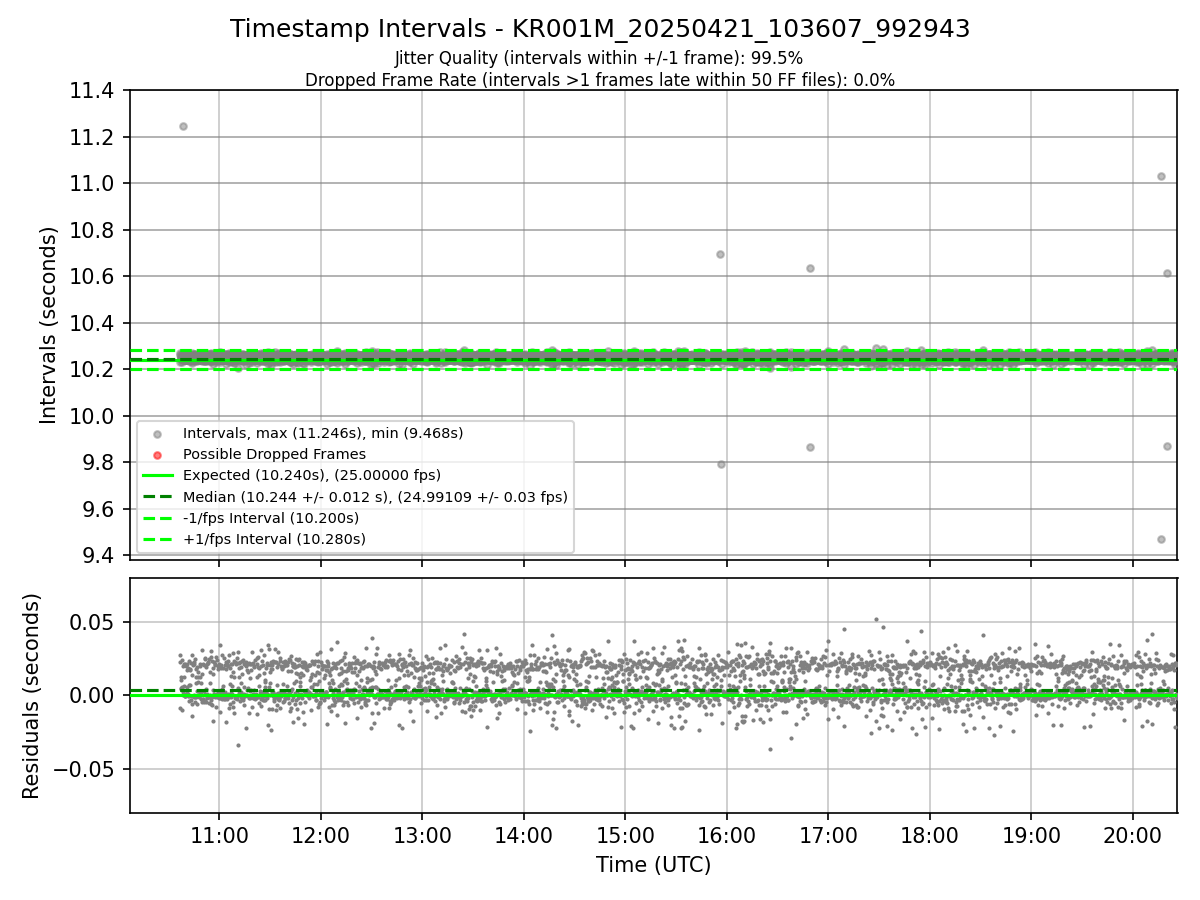Click the red marker icon for Possible Dropped Frames
The image size is (1200, 900).
click(x=157, y=455)
